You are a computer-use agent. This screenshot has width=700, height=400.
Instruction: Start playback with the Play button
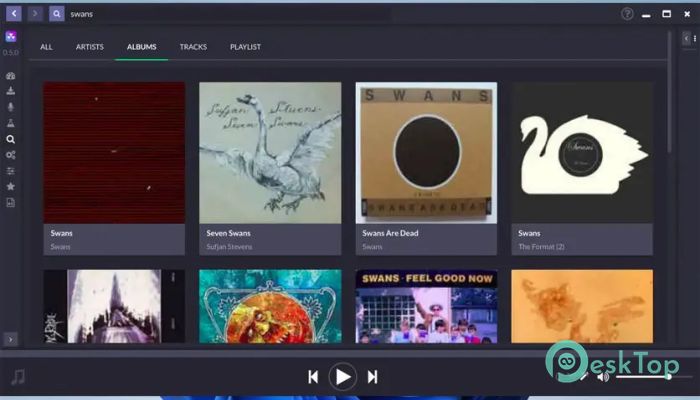[x=343, y=377]
